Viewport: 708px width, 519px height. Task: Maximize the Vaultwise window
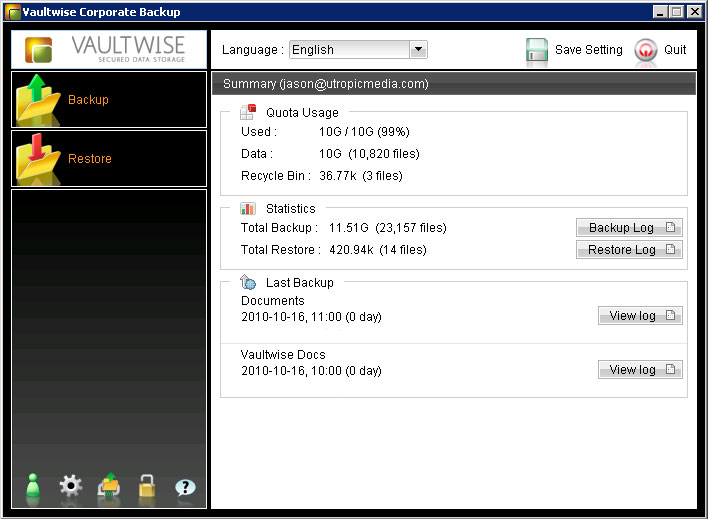(676, 12)
